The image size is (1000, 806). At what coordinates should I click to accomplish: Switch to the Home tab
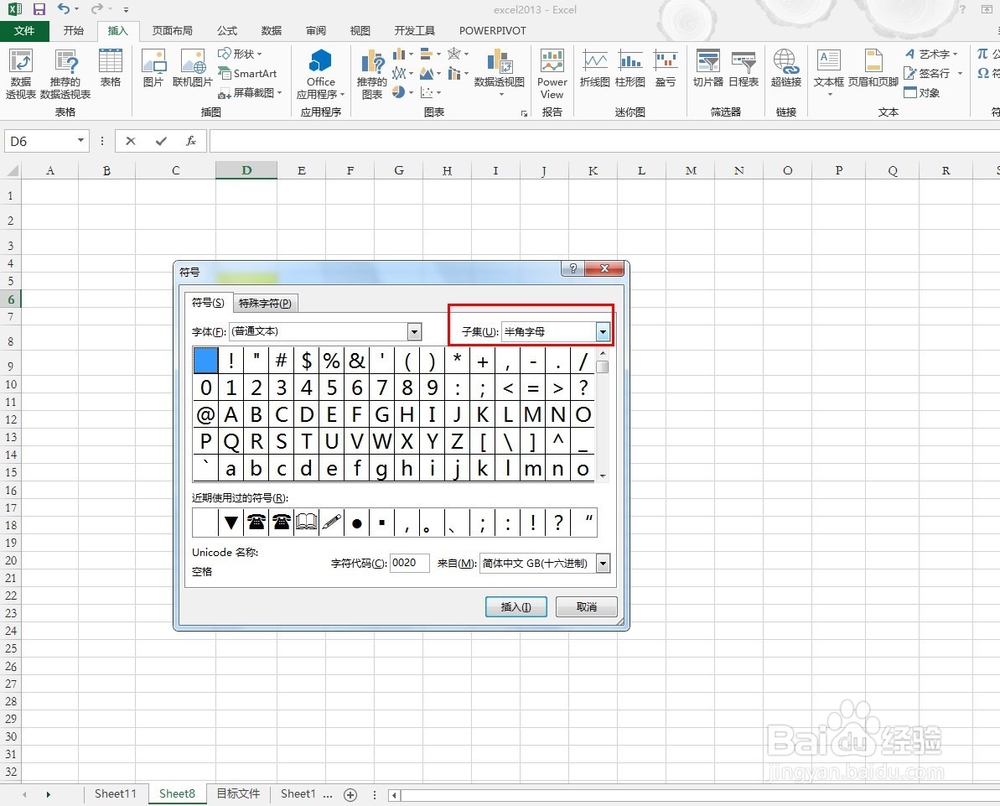tap(73, 31)
